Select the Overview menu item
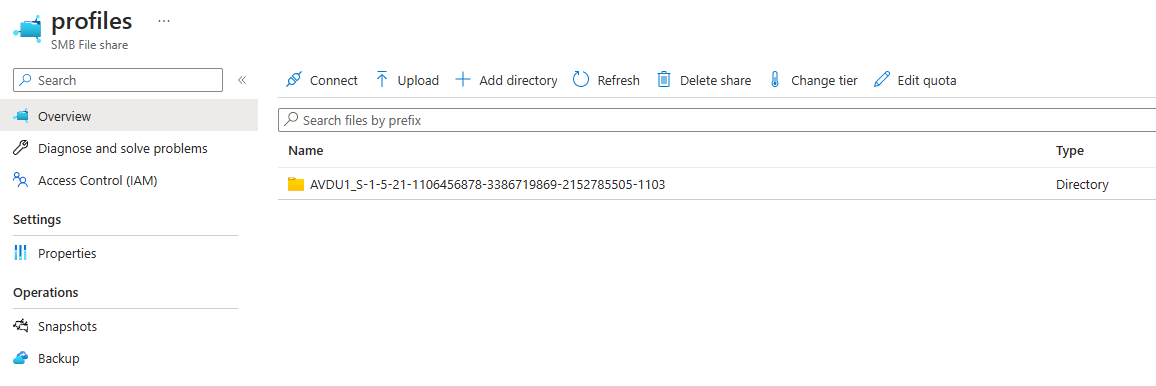 129,116
